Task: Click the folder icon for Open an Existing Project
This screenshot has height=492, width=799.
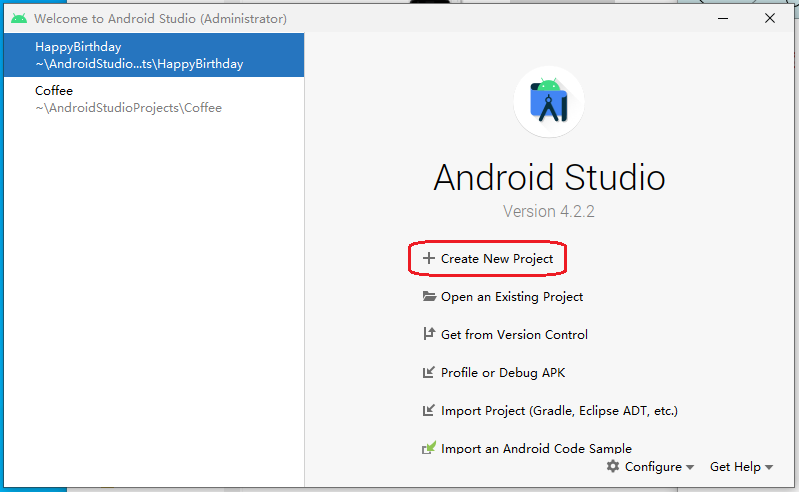Action: pyautogui.click(x=429, y=296)
